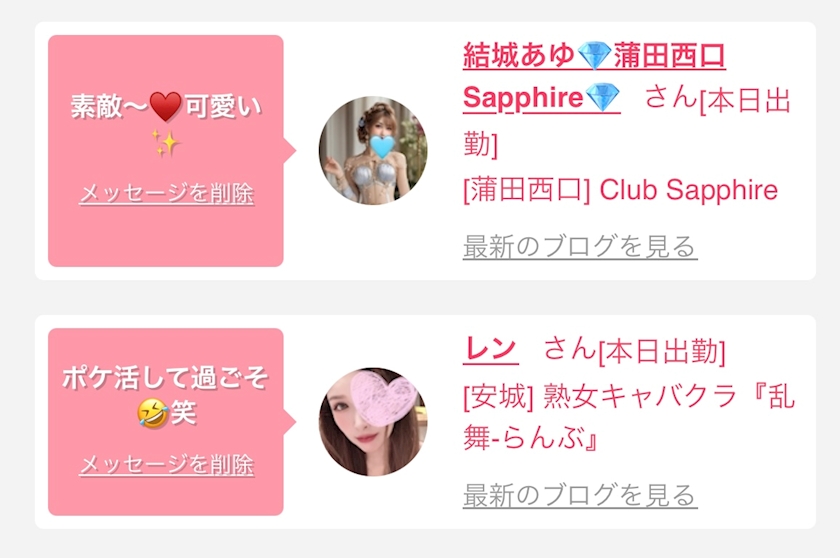This screenshot has width=840, height=558.
Task: Open レン's round avatar photo
Action: (x=373, y=421)
